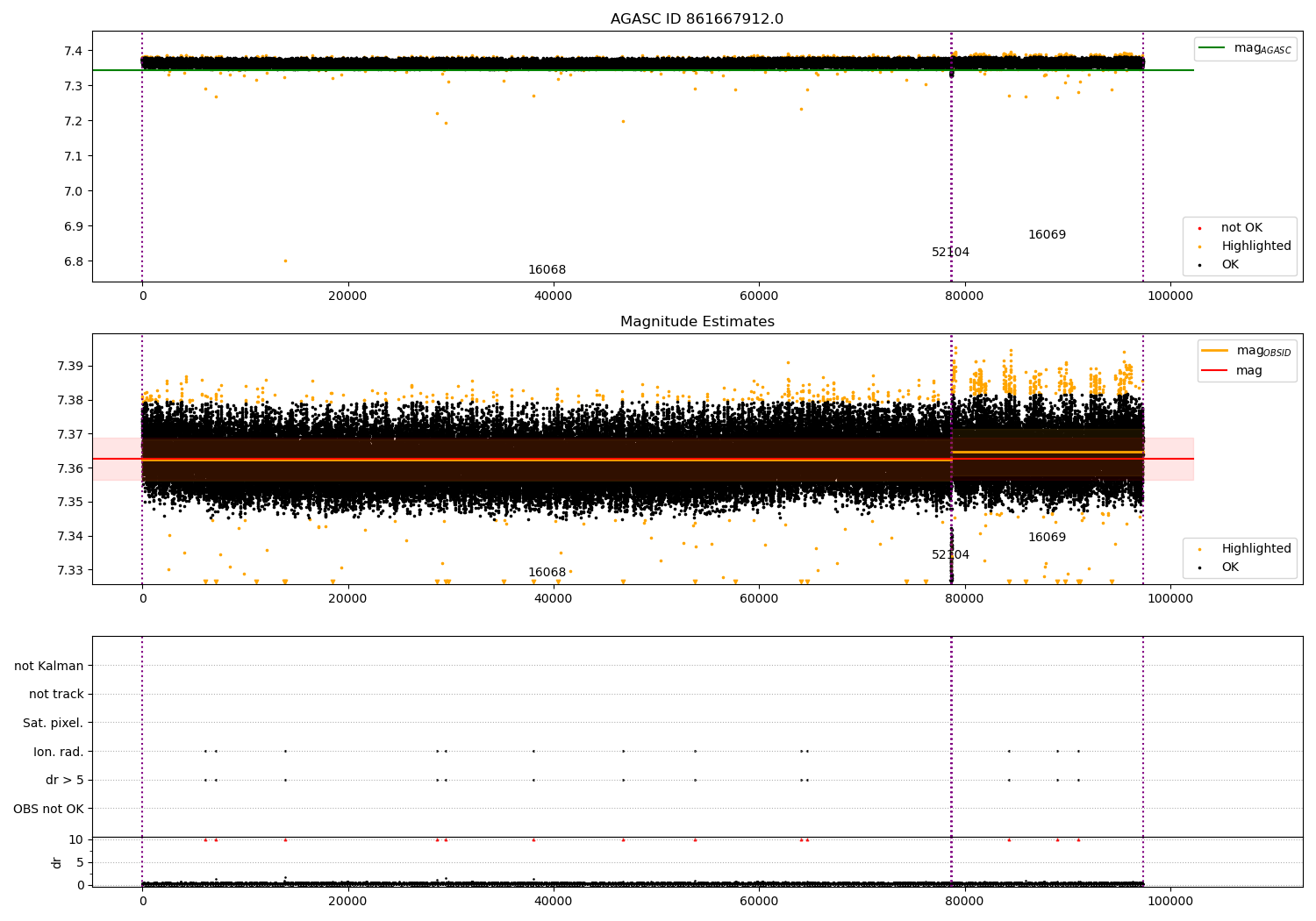Click x-axis tick '40000' under Magnitude Estimates plot

tap(554, 598)
